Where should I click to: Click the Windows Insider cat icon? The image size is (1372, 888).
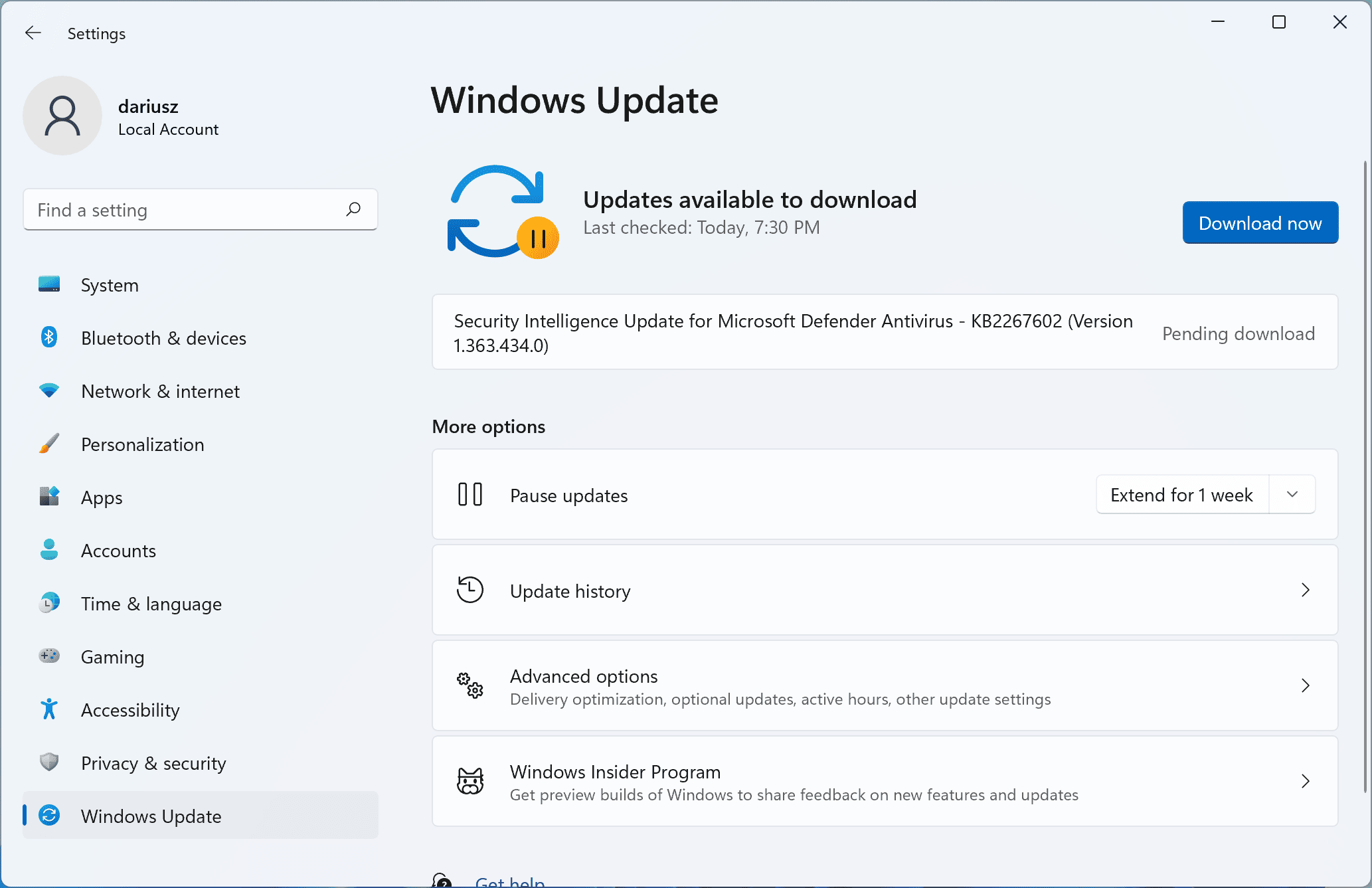click(x=470, y=781)
